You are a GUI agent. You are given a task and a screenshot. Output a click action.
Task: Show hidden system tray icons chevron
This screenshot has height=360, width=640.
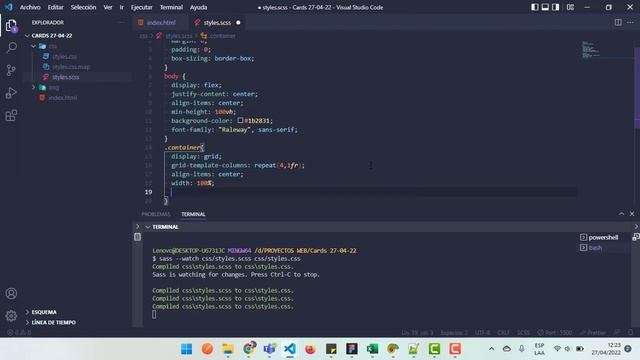[x=491, y=349]
